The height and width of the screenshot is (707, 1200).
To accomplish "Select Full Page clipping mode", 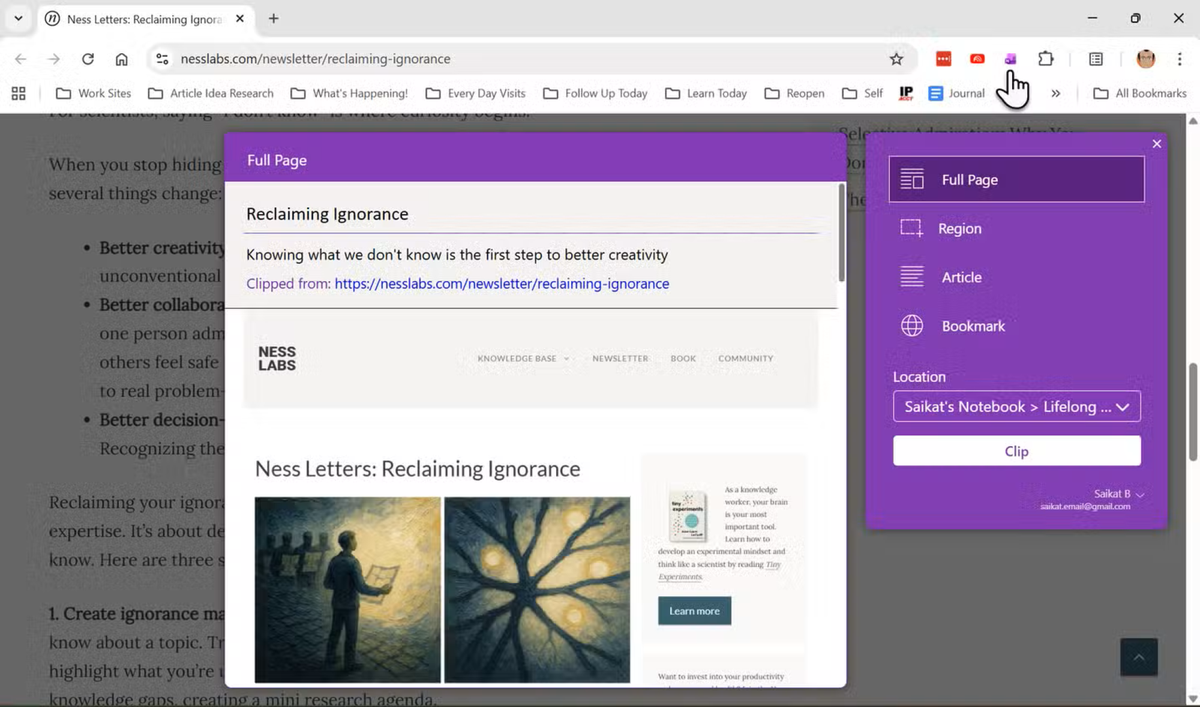I will pyautogui.click(x=1016, y=180).
